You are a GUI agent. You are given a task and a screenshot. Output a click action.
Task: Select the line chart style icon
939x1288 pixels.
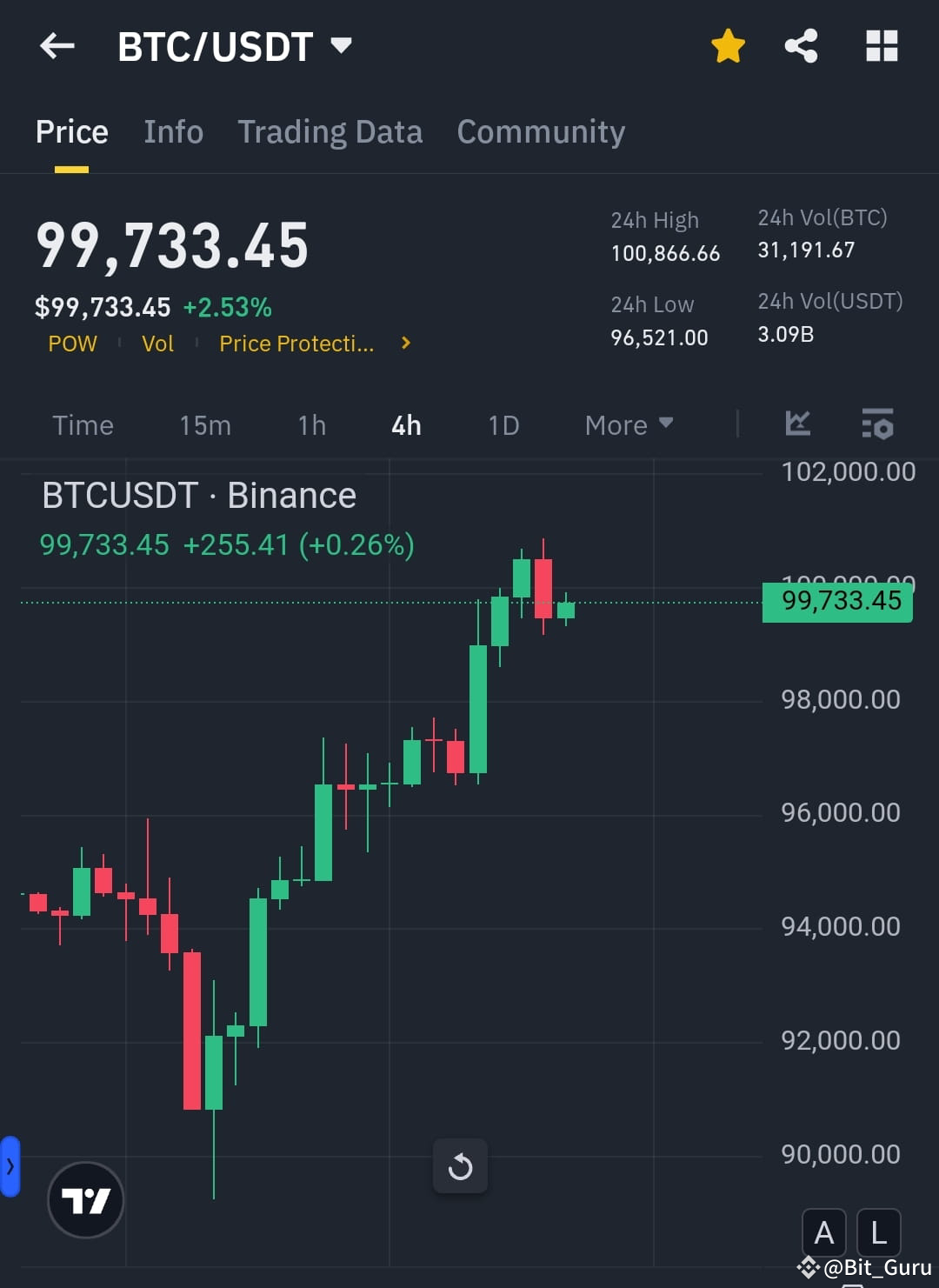click(x=797, y=424)
